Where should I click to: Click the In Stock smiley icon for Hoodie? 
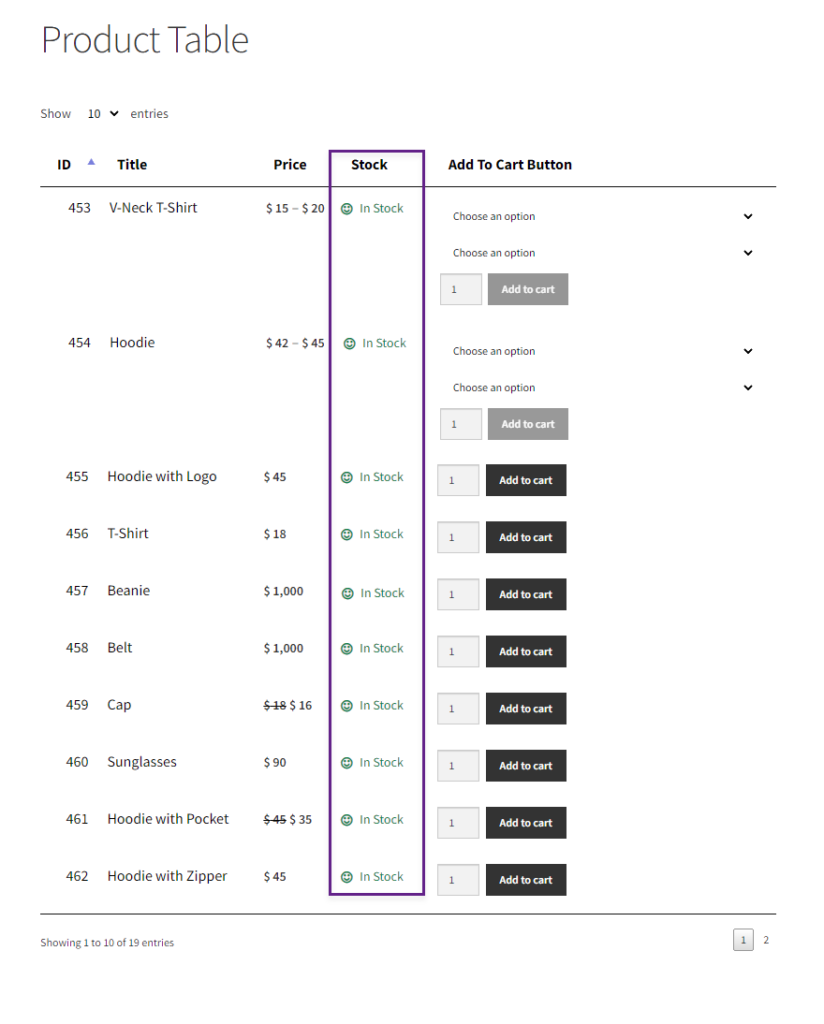pos(349,344)
